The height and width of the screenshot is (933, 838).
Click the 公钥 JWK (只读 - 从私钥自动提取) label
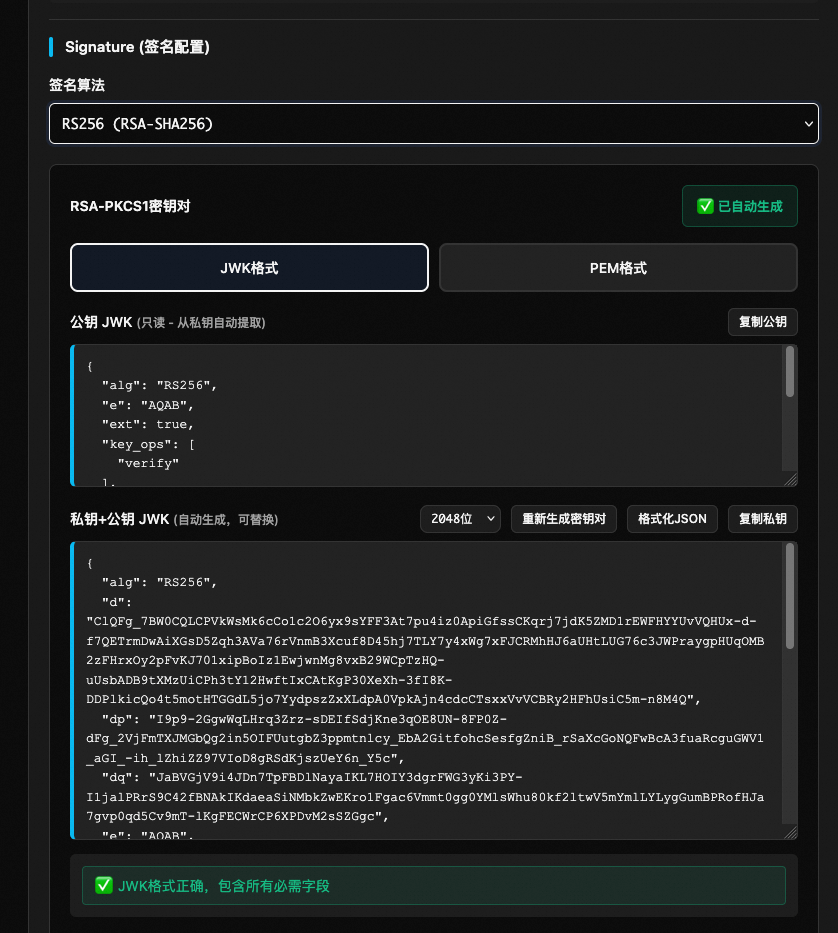click(168, 323)
